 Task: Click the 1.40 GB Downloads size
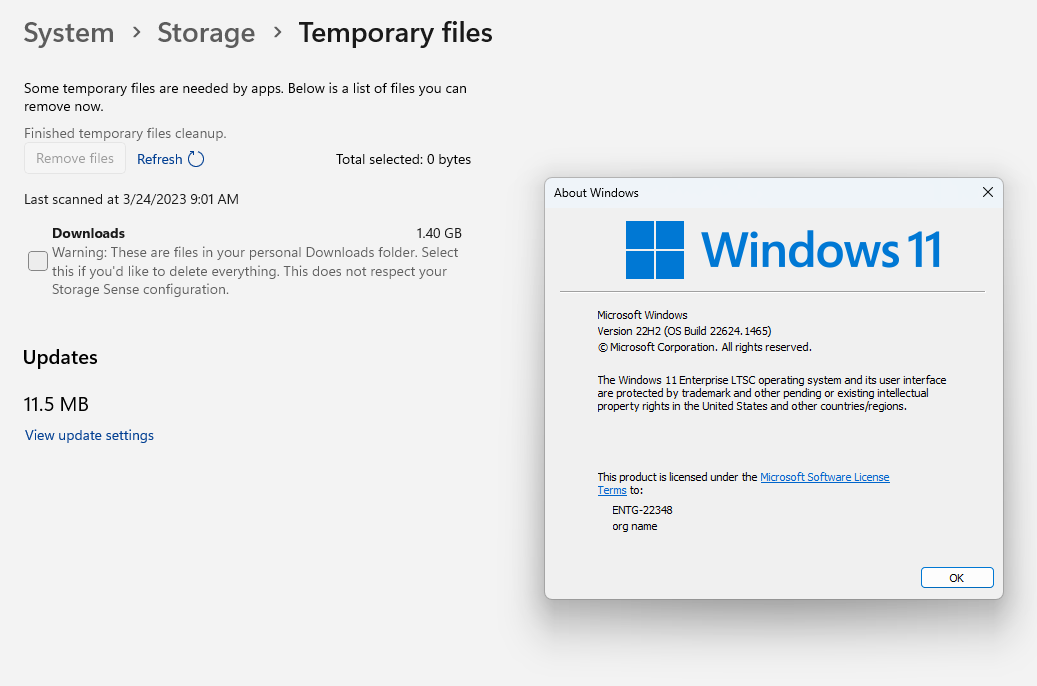pyautogui.click(x=438, y=233)
